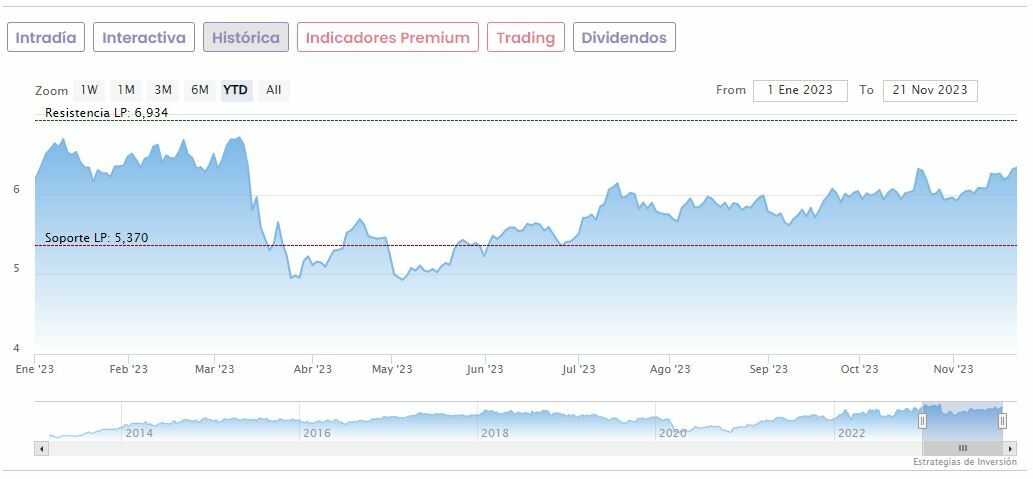This screenshot has height=479, width=1033.
Task: Select the 6M zoom button
Action: pyautogui.click(x=200, y=90)
